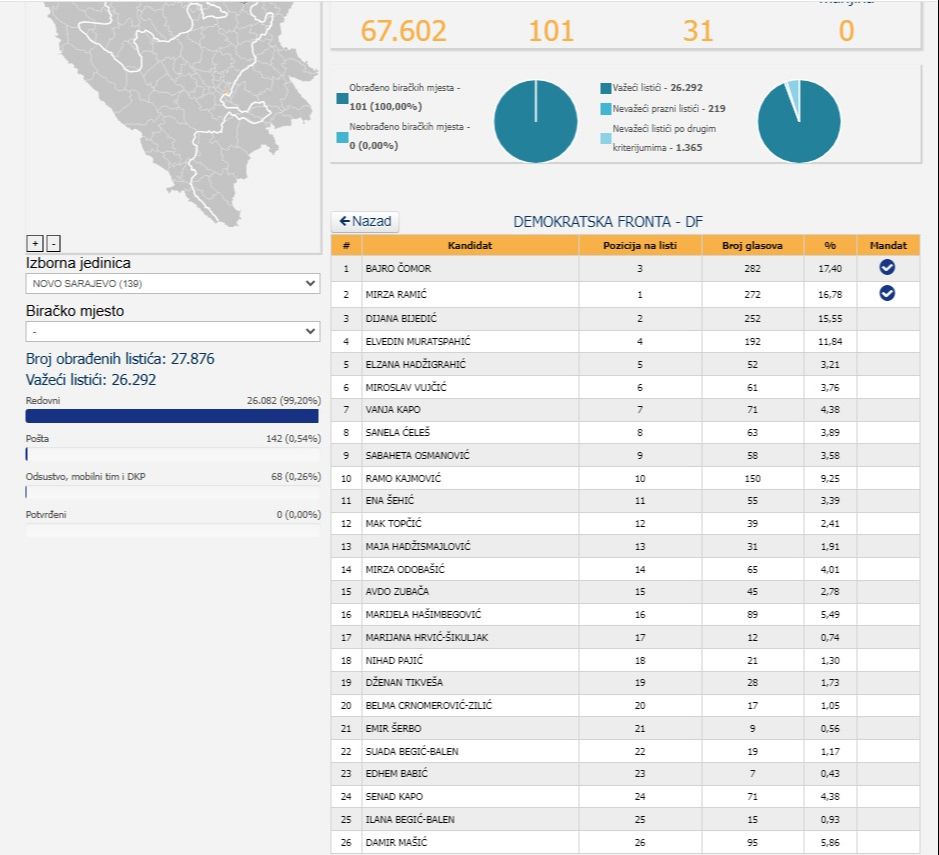Sort by the Kandidat column header

[x=470, y=245]
